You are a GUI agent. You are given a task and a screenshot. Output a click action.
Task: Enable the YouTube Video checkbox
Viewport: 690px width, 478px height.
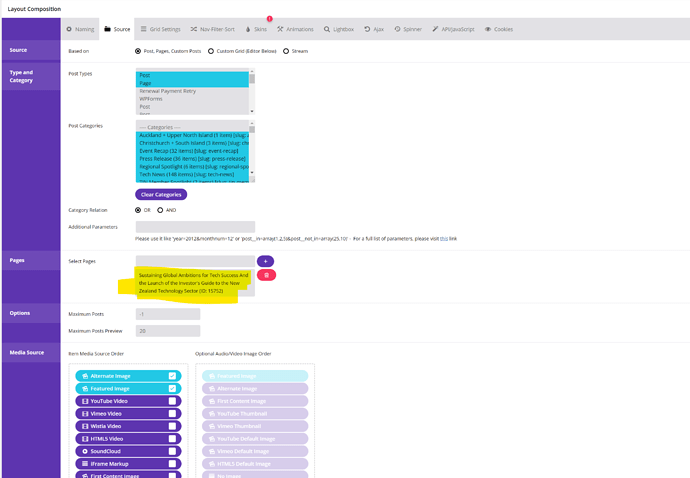pyautogui.click(x=172, y=401)
